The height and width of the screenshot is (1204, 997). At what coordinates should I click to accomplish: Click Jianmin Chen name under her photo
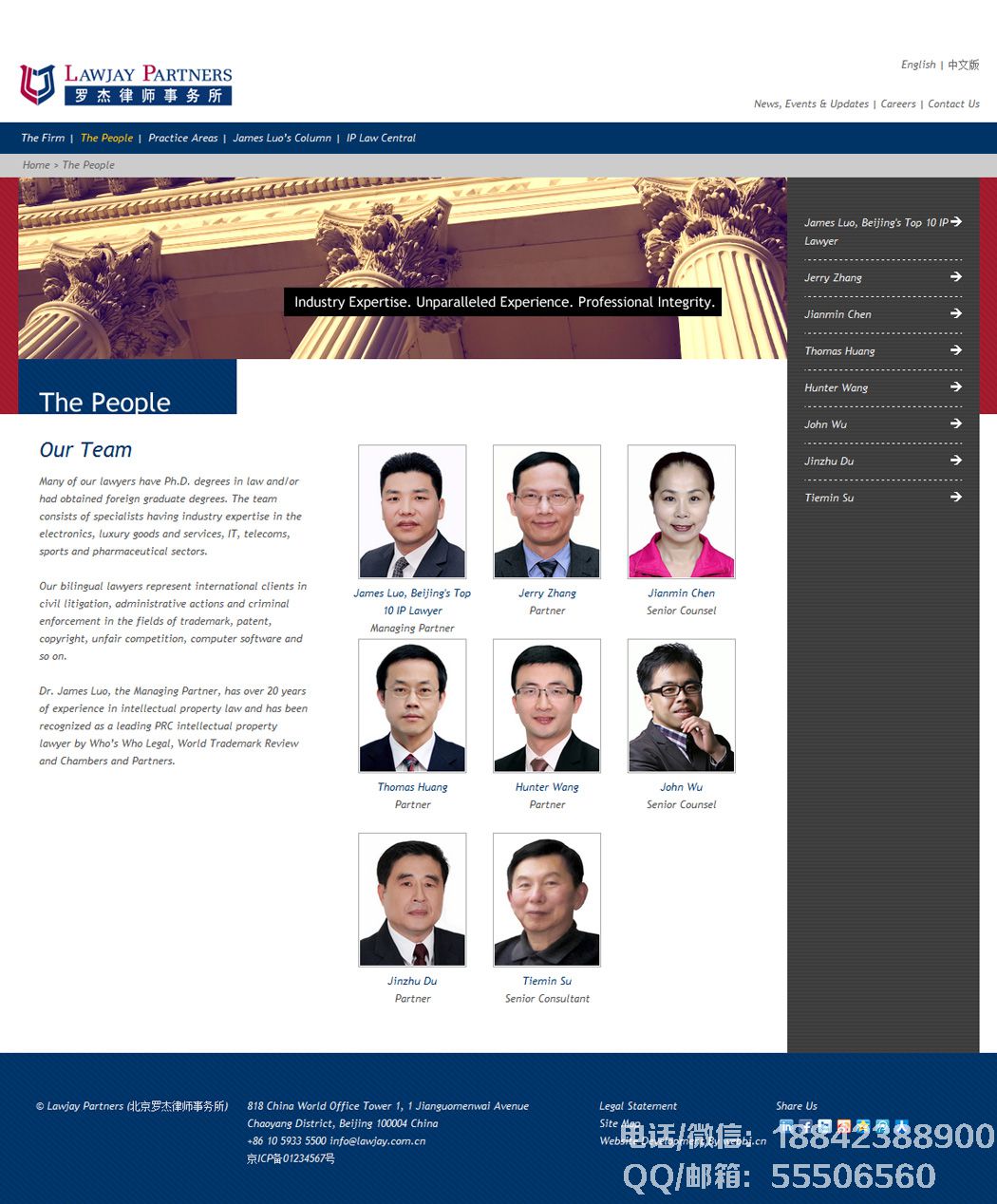pos(682,593)
